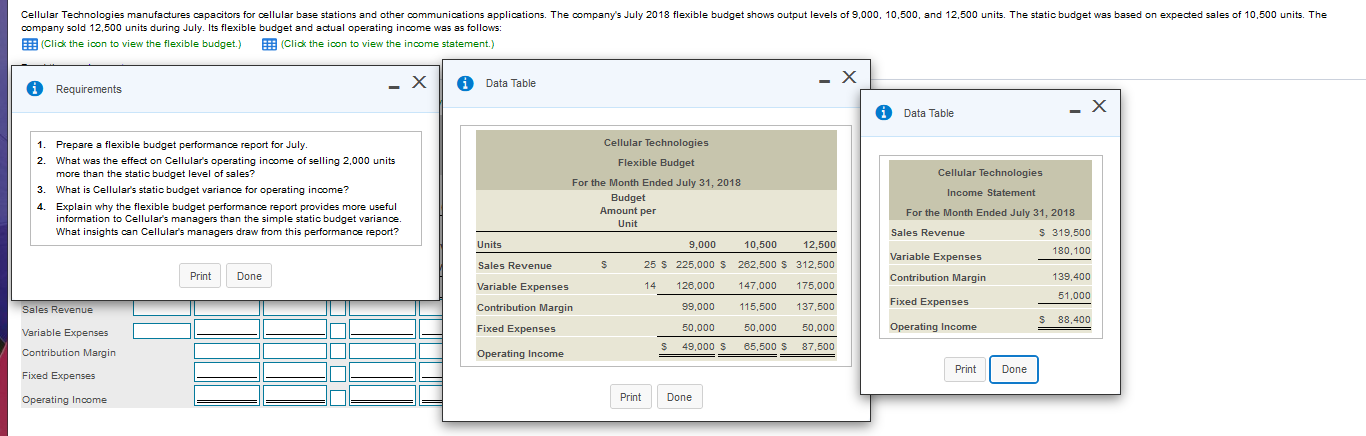This screenshot has height=436, width=1366.
Task: Open the income statement table icon
Action: (269, 44)
